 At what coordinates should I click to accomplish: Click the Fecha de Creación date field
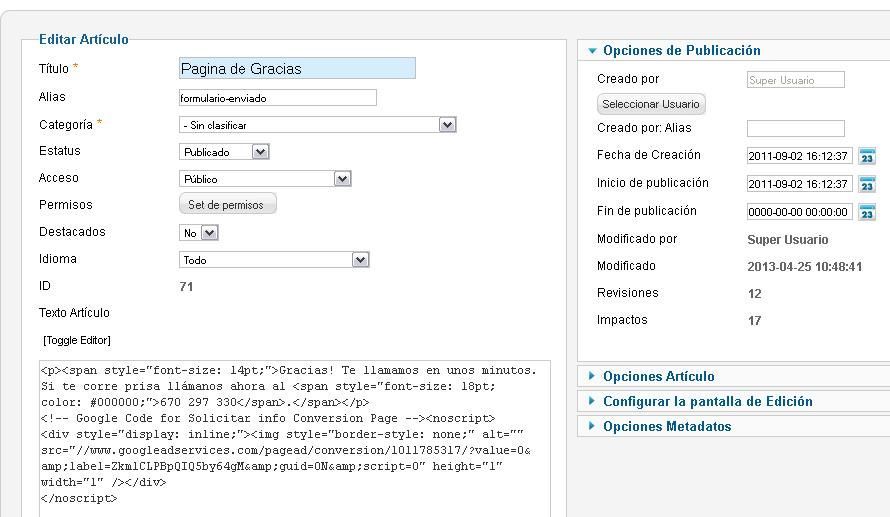click(x=799, y=155)
